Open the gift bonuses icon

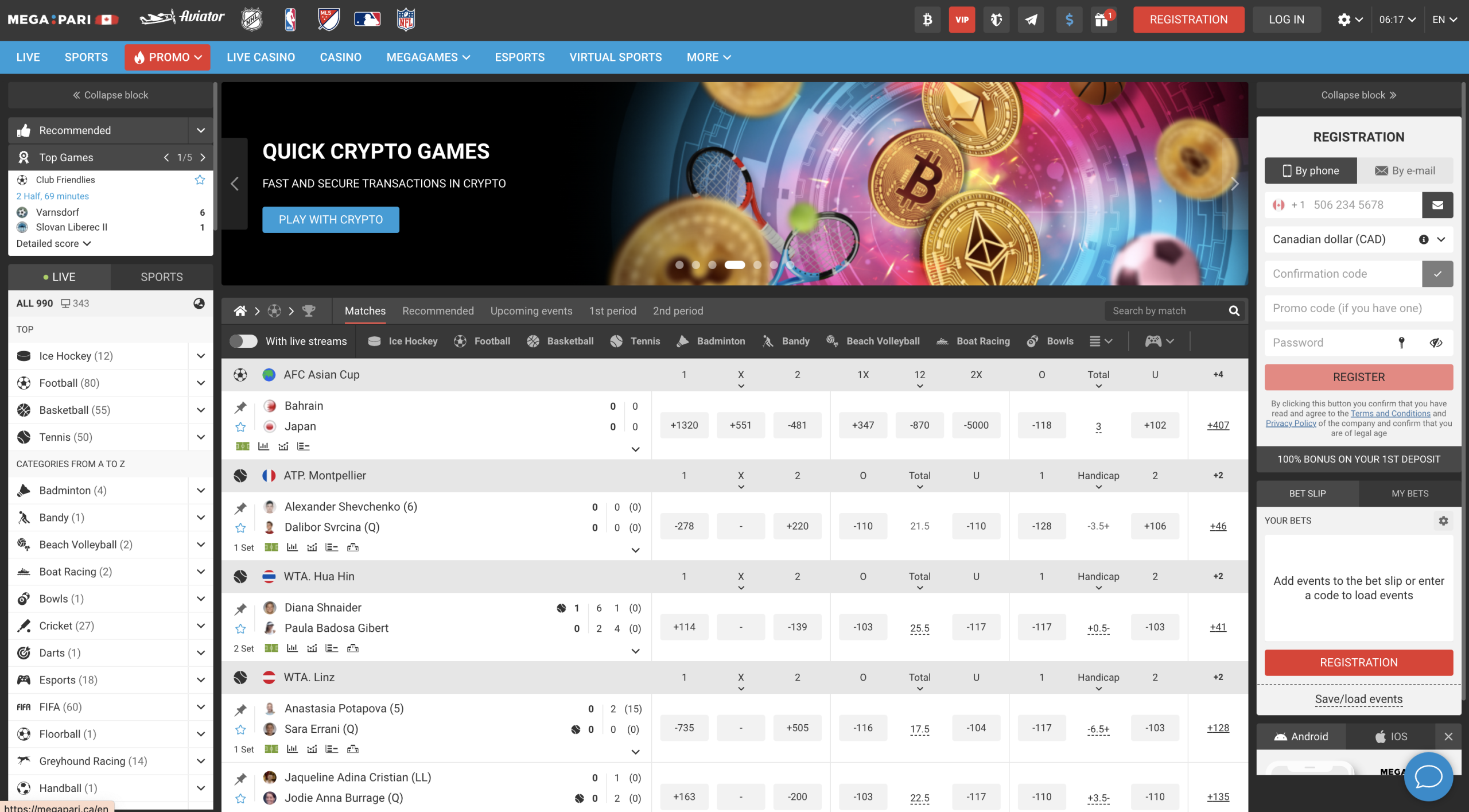tap(1102, 20)
